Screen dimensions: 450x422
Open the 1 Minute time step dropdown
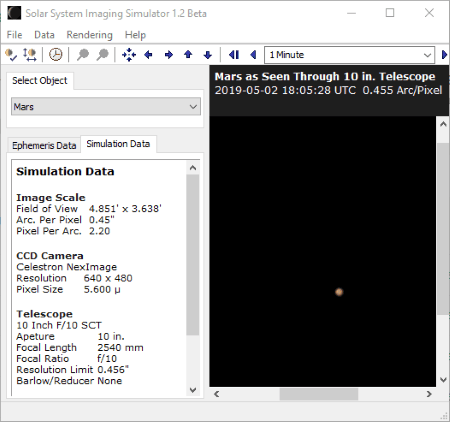click(x=349, y=55)
